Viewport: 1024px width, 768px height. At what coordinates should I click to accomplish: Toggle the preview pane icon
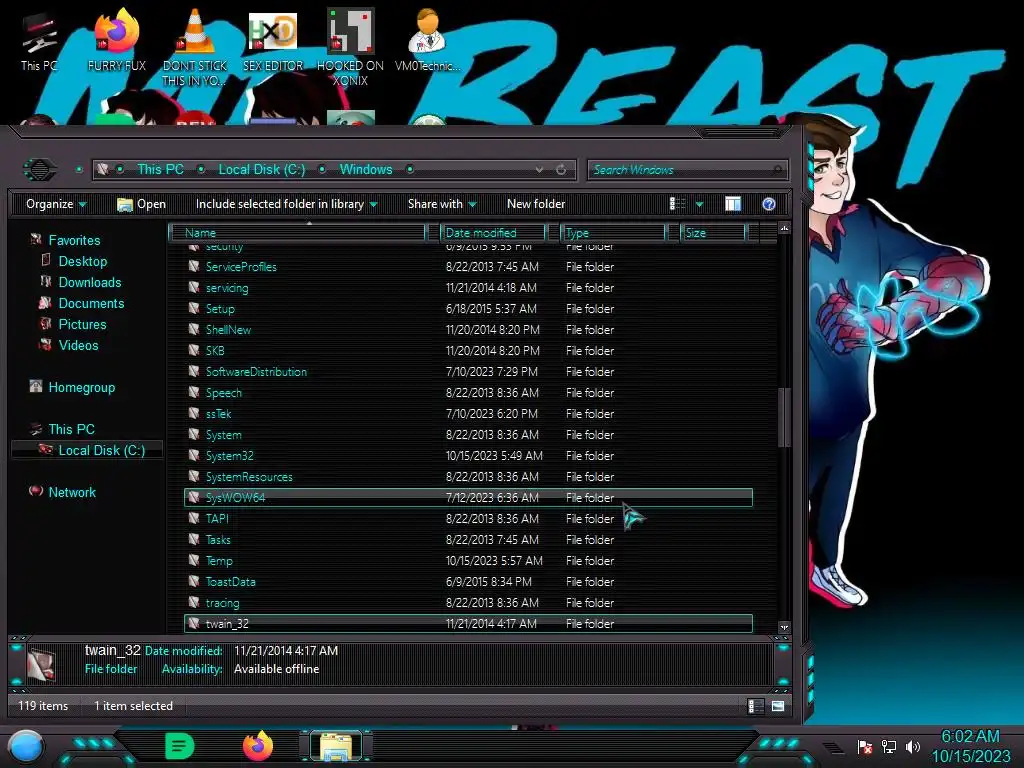pos(733,204)
